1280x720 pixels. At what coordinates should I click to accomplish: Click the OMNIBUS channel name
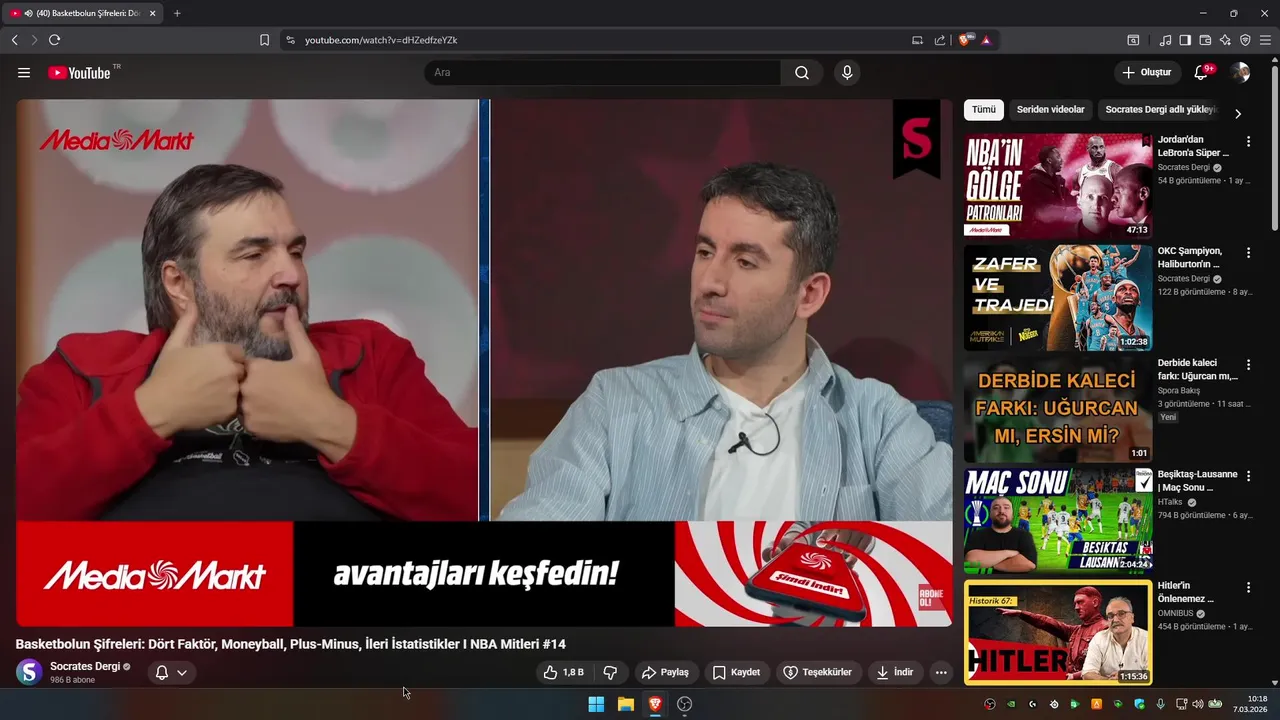pyautogui.click(x=1176, y=613)
